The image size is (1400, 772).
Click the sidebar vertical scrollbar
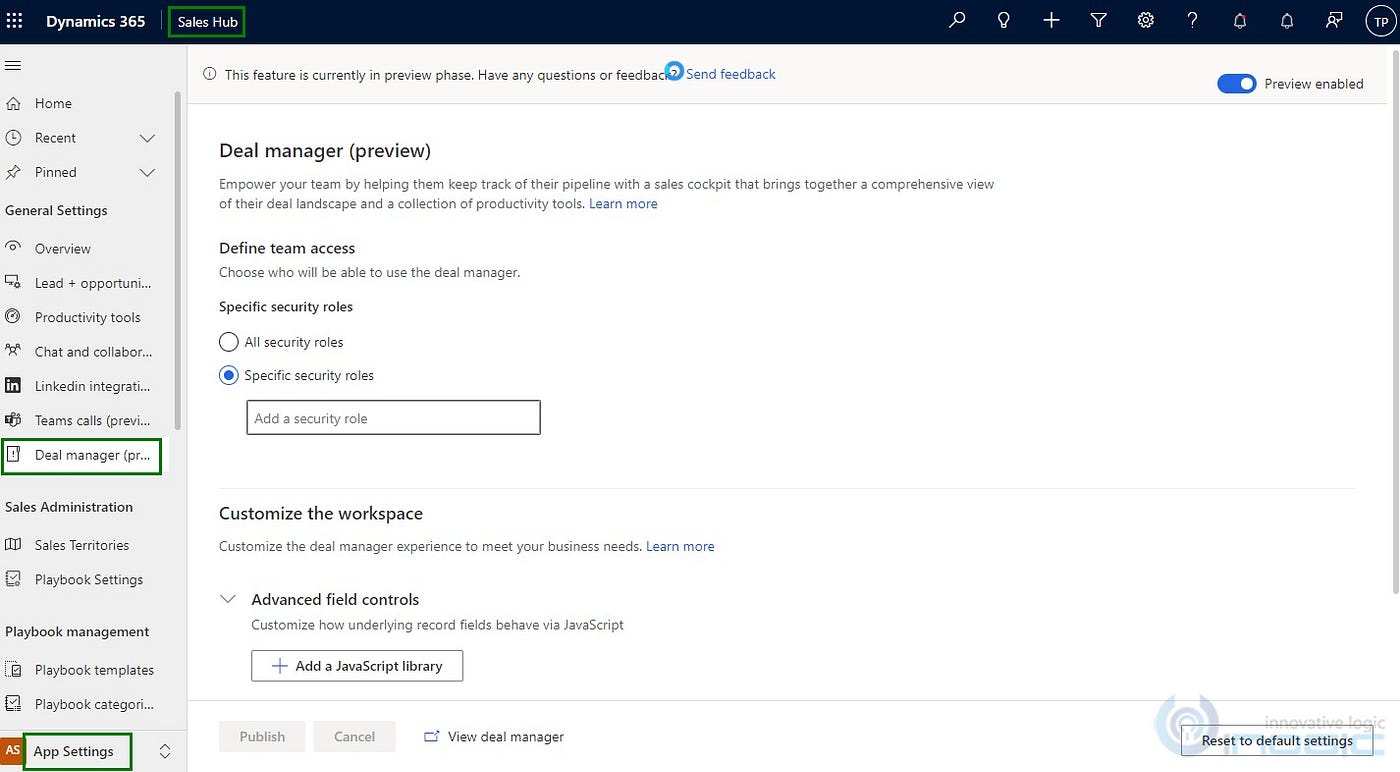(x=178, y=260)
